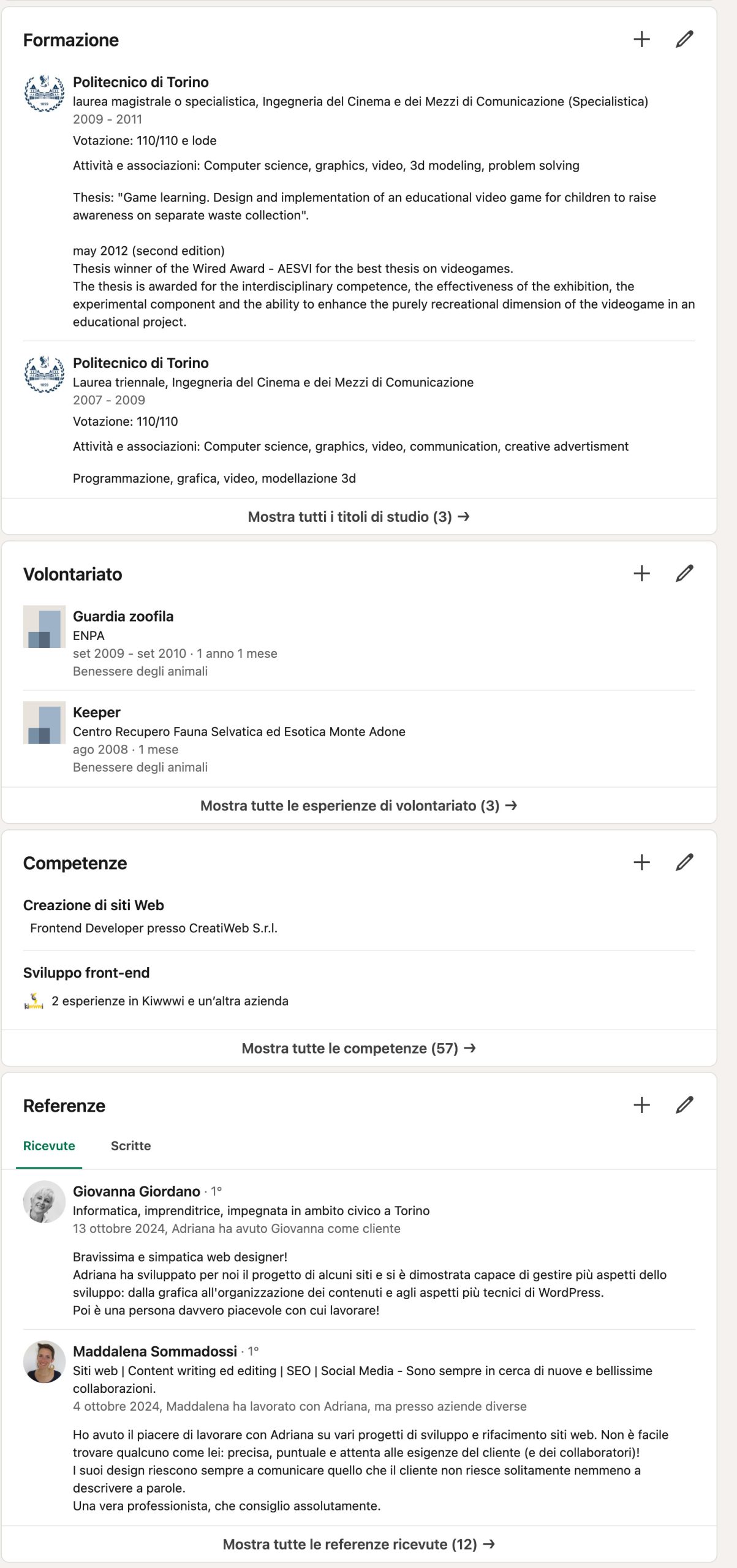Select the Ricevute tab

pyautogui.click(x=49, y=1146)
